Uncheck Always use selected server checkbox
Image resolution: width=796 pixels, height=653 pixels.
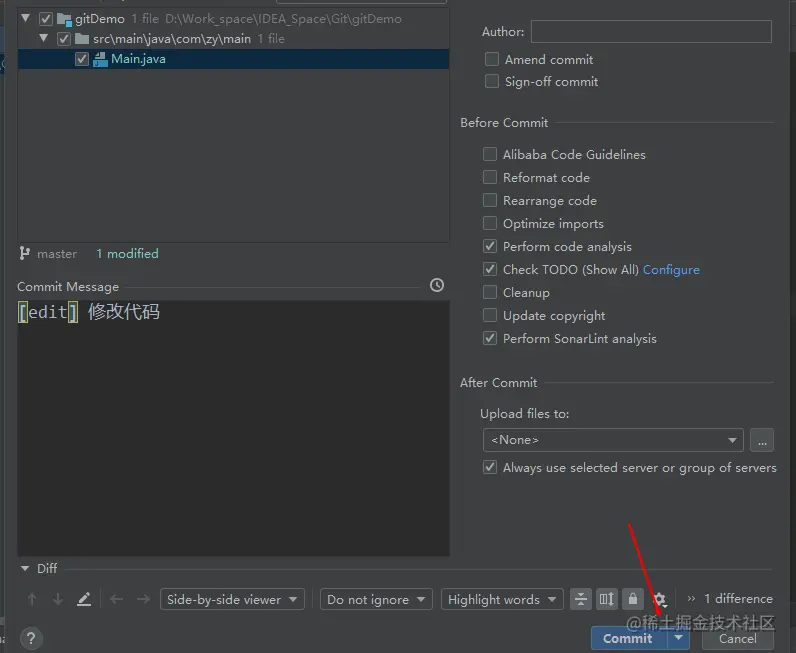489,467
